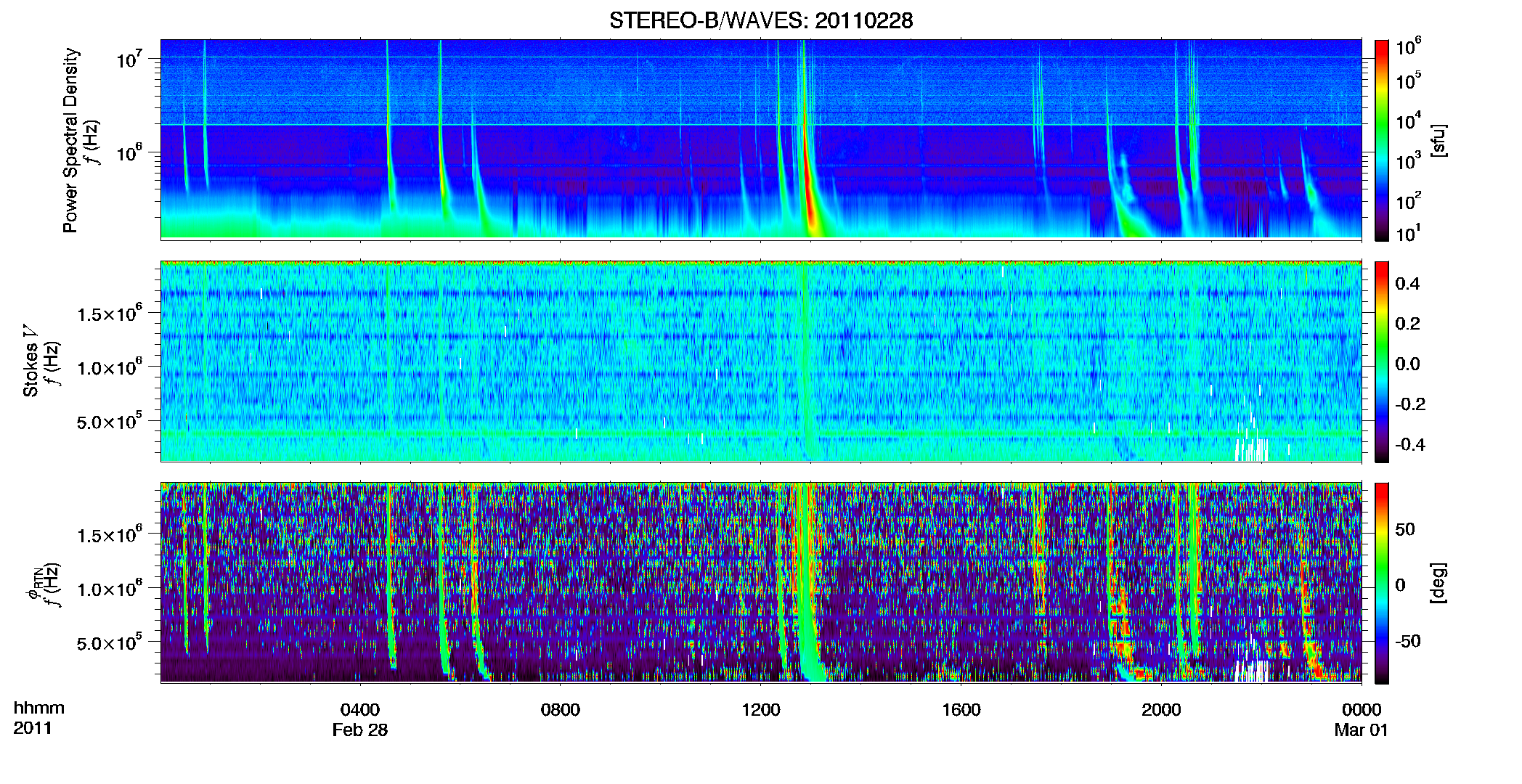Click inside the φ RTN direction spectrogram panel
Screen dimensions: 1522x784
tap(761, 583)
